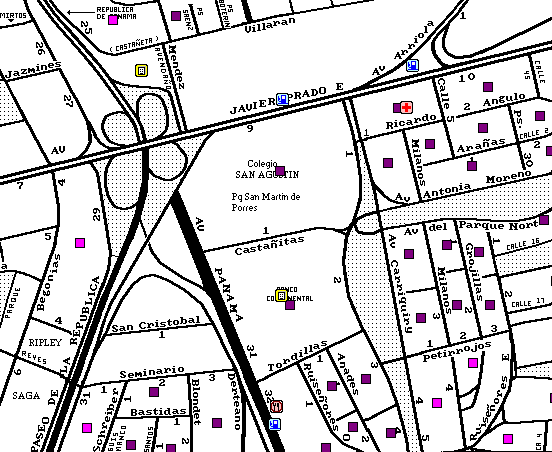Click the red restaurant icon on Av Panama

pos(277,407)
